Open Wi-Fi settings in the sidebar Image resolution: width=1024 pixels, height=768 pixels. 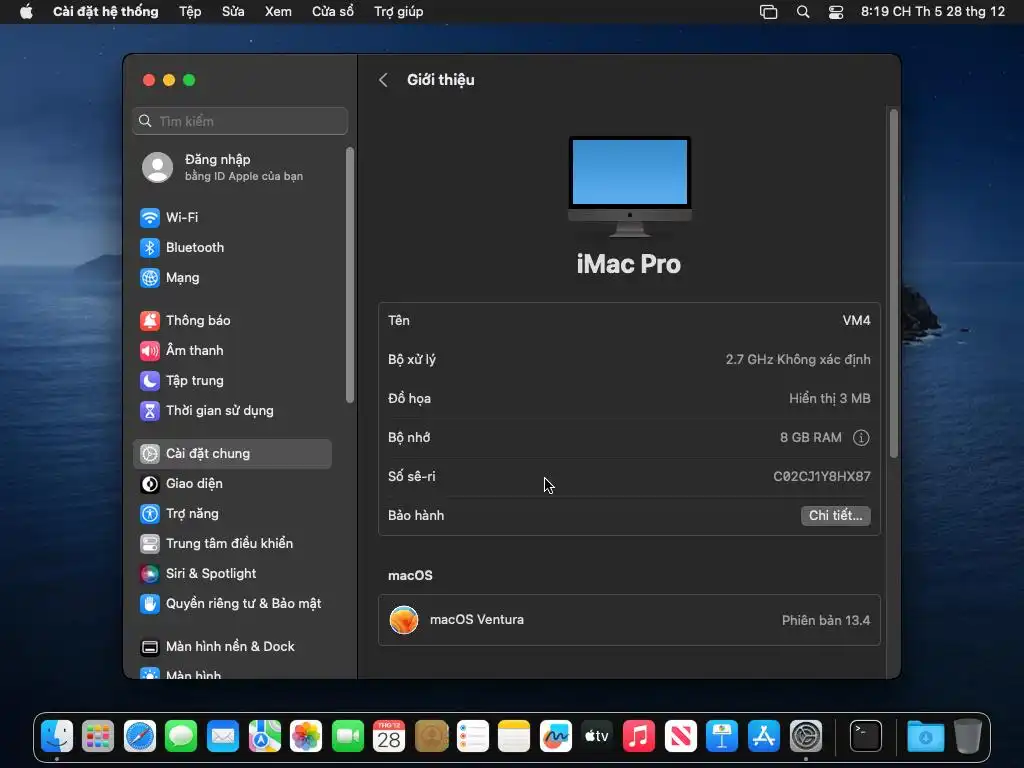click(232, 217)
